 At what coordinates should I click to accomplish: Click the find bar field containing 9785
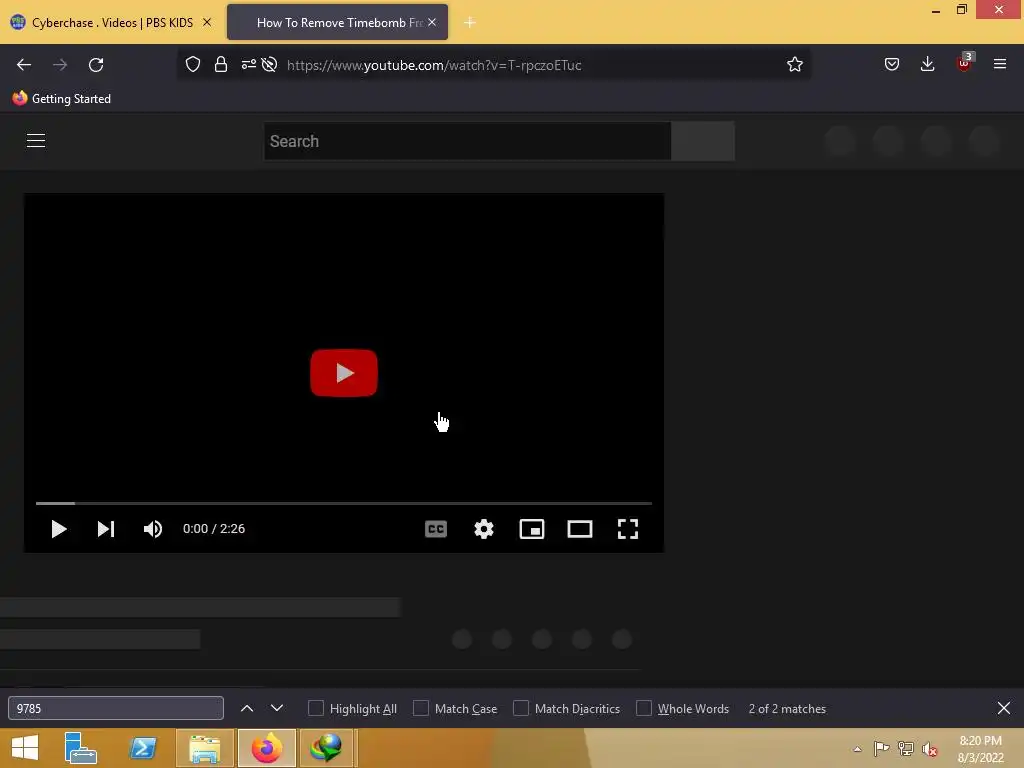[x=116, y=709]
